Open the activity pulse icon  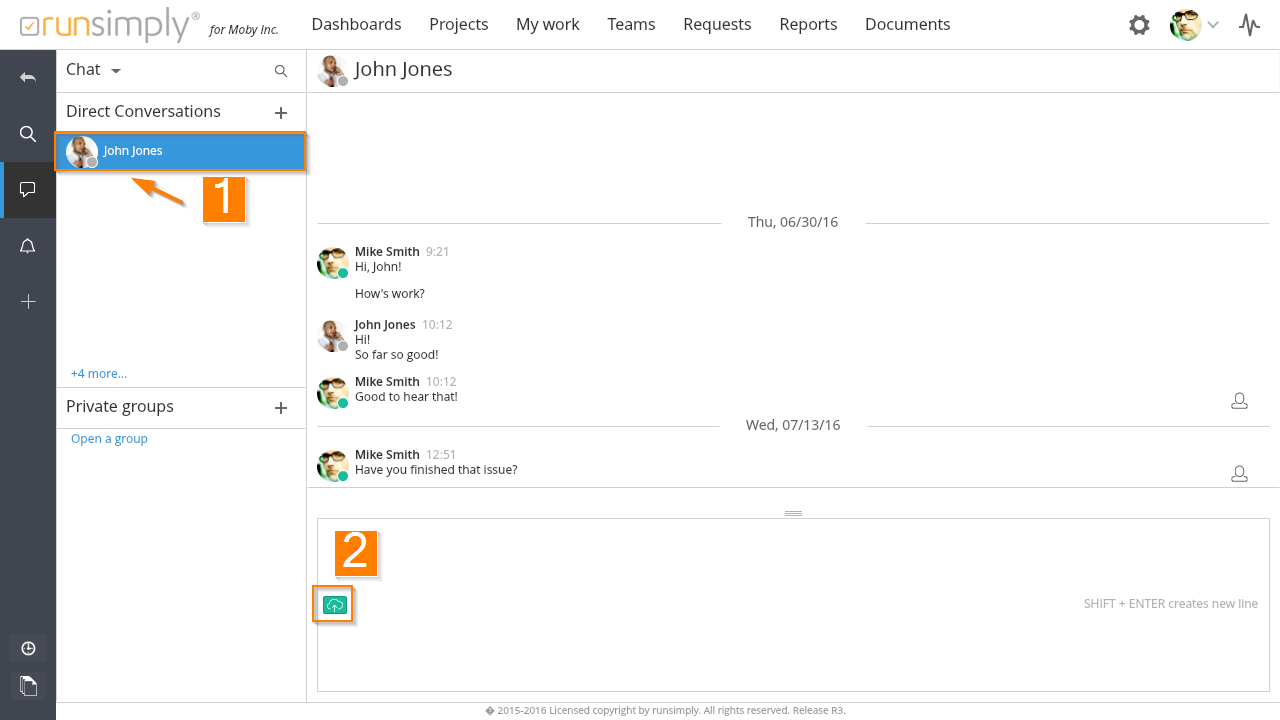(1249, 25)
